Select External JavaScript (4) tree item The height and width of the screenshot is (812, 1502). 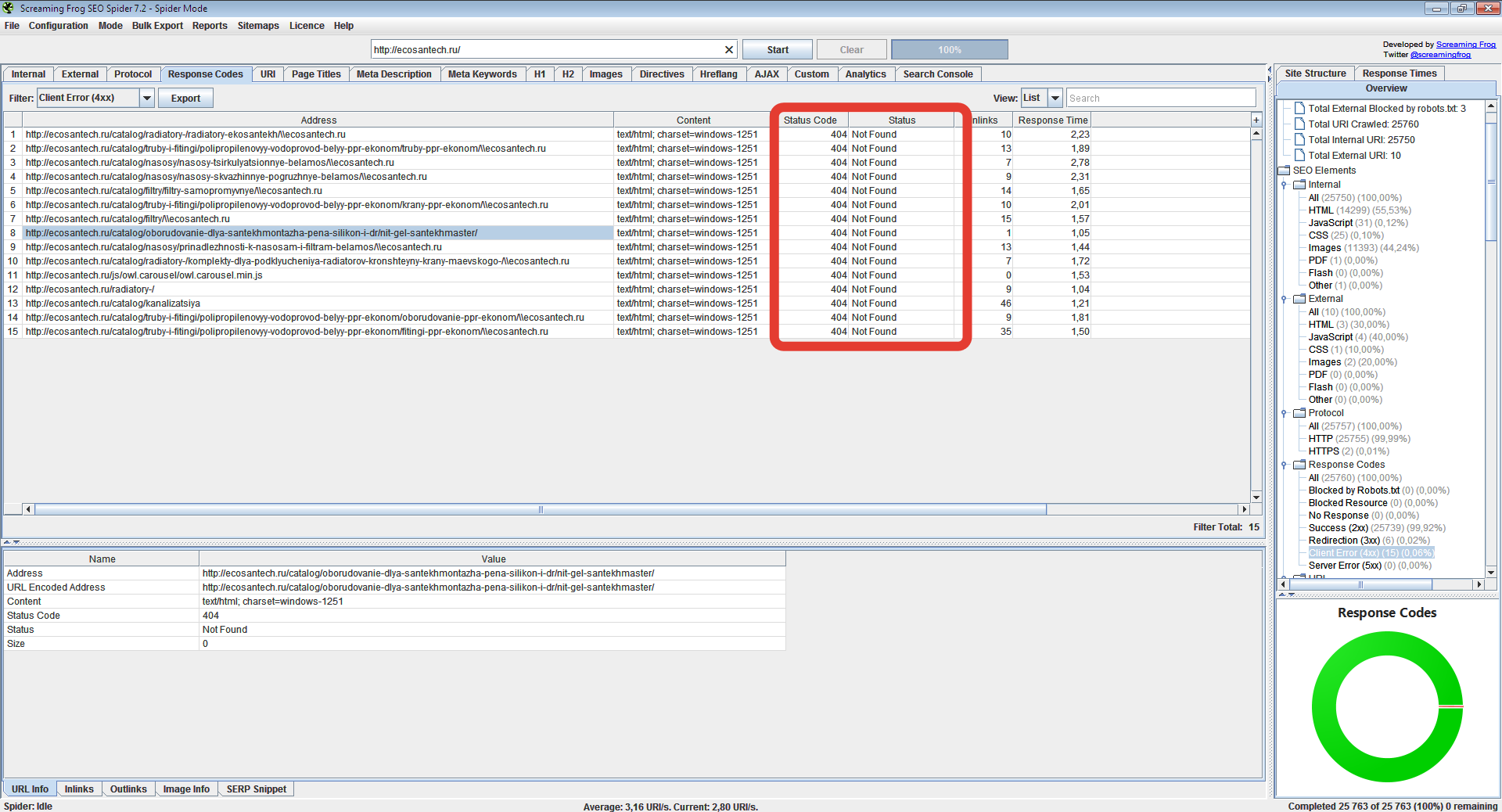(x=1358, y=337)
